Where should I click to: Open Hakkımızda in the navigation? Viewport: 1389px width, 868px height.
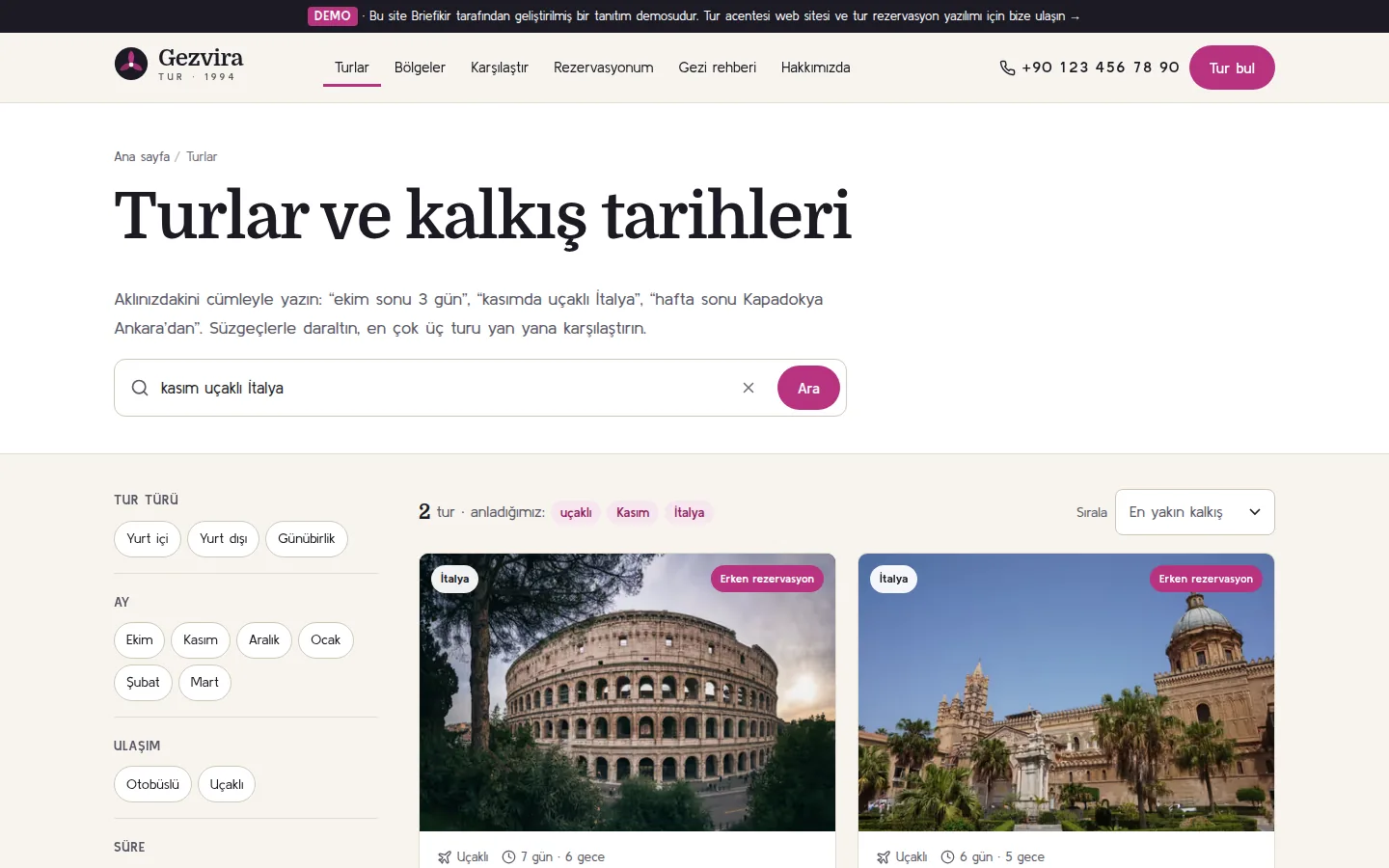click(816, 68)
